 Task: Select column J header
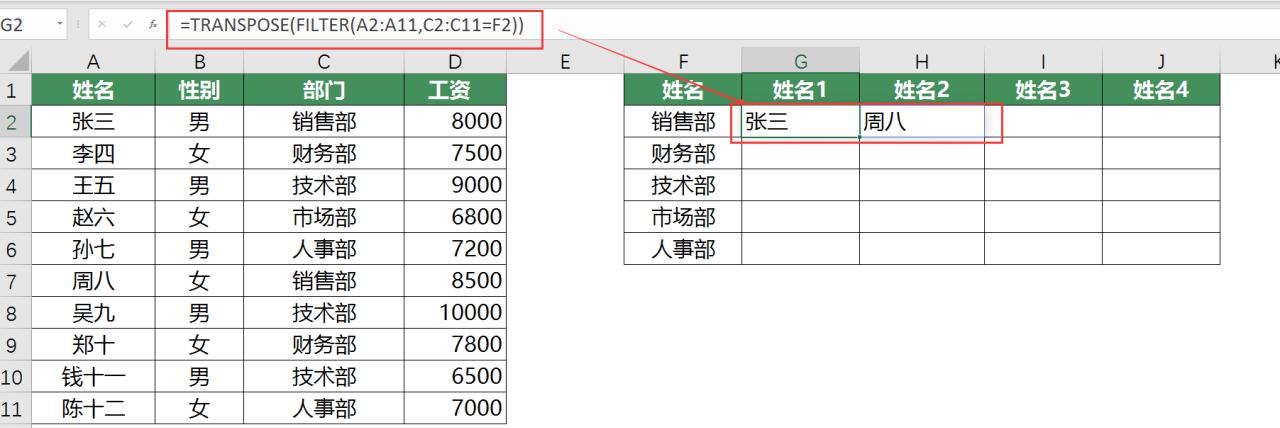click(1161, 62)
